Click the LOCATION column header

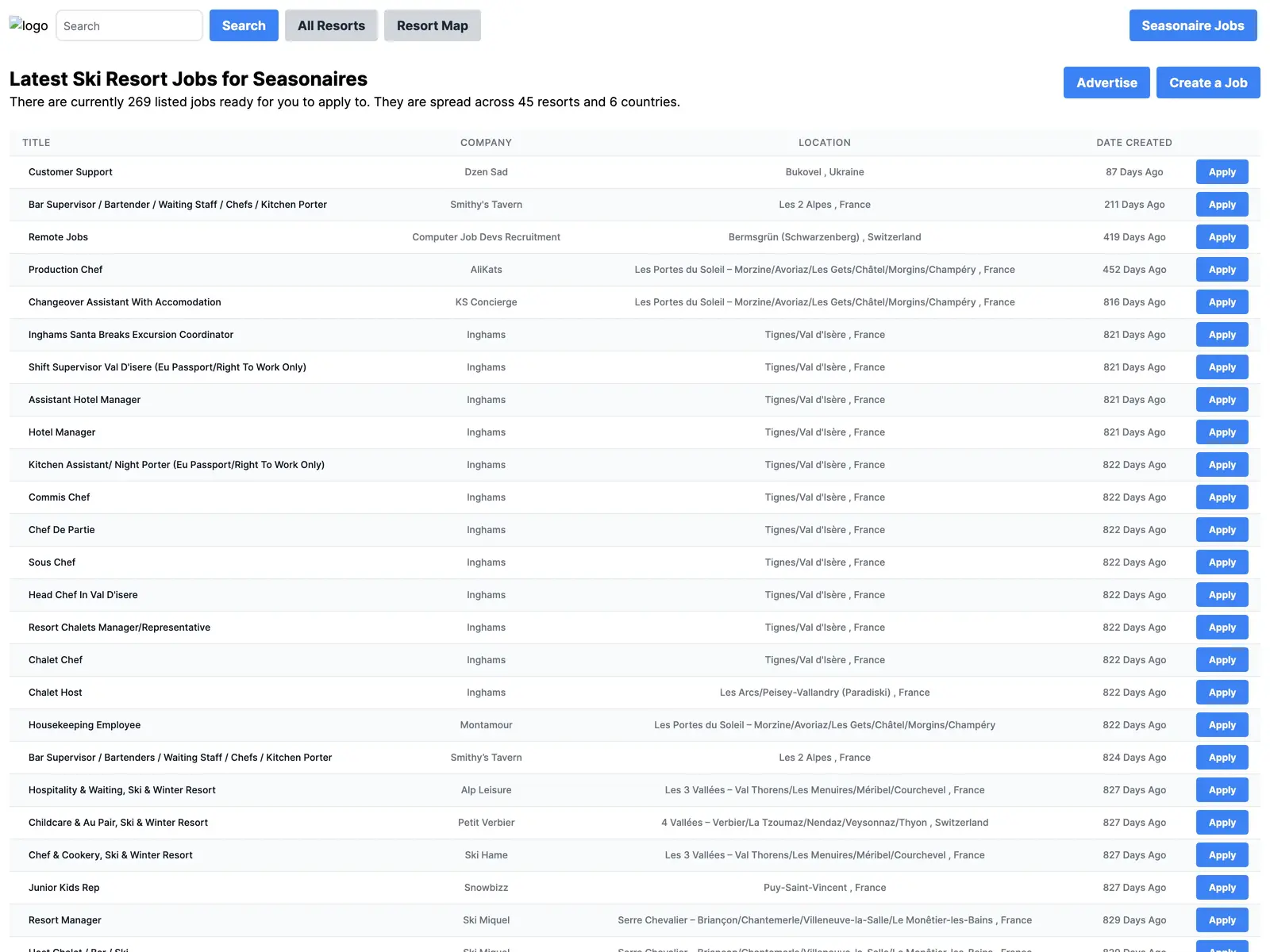[x=825, y=143]
